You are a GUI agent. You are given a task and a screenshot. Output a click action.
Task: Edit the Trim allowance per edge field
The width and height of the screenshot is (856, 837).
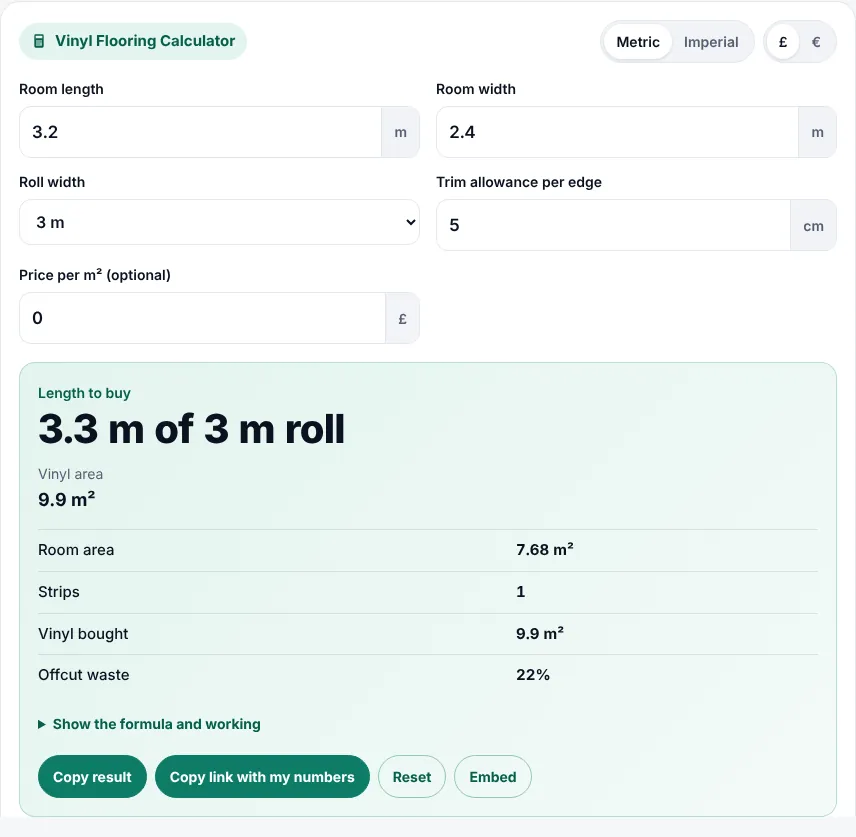click(614, 225)
